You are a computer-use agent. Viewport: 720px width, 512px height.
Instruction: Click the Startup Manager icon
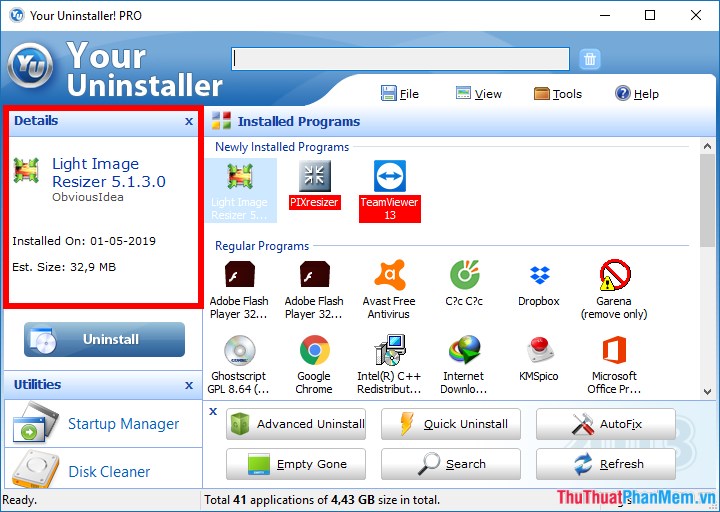[36, 423]
